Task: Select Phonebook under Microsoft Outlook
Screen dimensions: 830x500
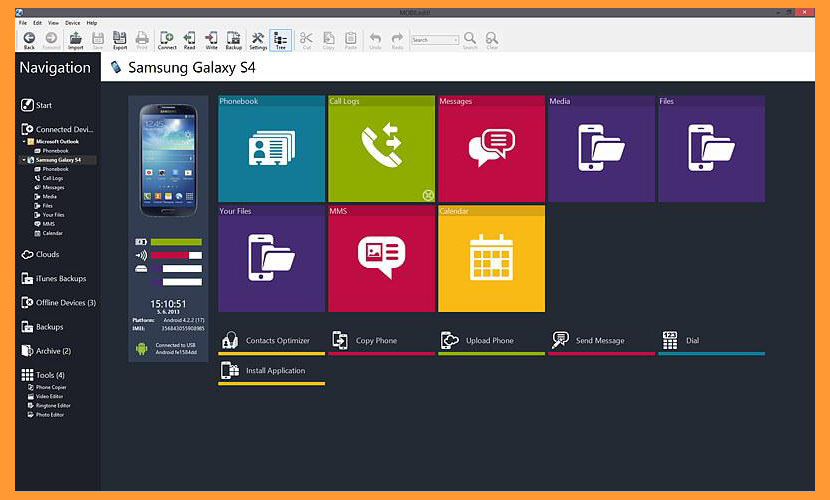Action: click(52, 151)
